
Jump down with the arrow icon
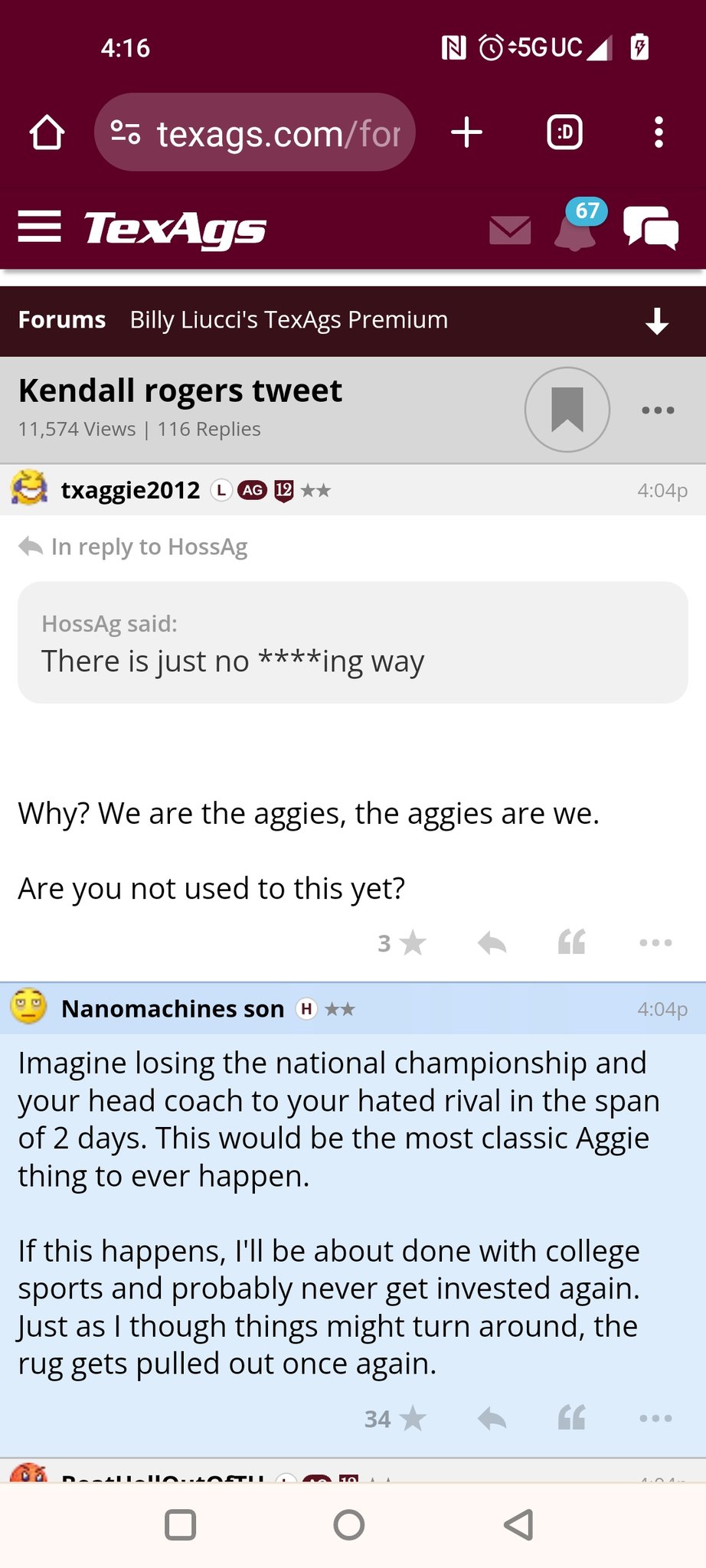[x=657, y=321]
